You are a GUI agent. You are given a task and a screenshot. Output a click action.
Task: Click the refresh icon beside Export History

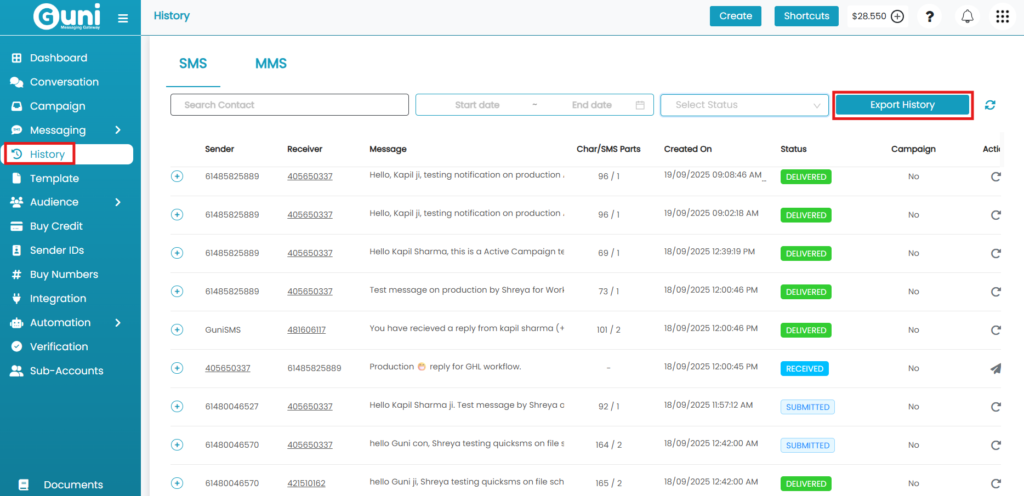[990, 105]
